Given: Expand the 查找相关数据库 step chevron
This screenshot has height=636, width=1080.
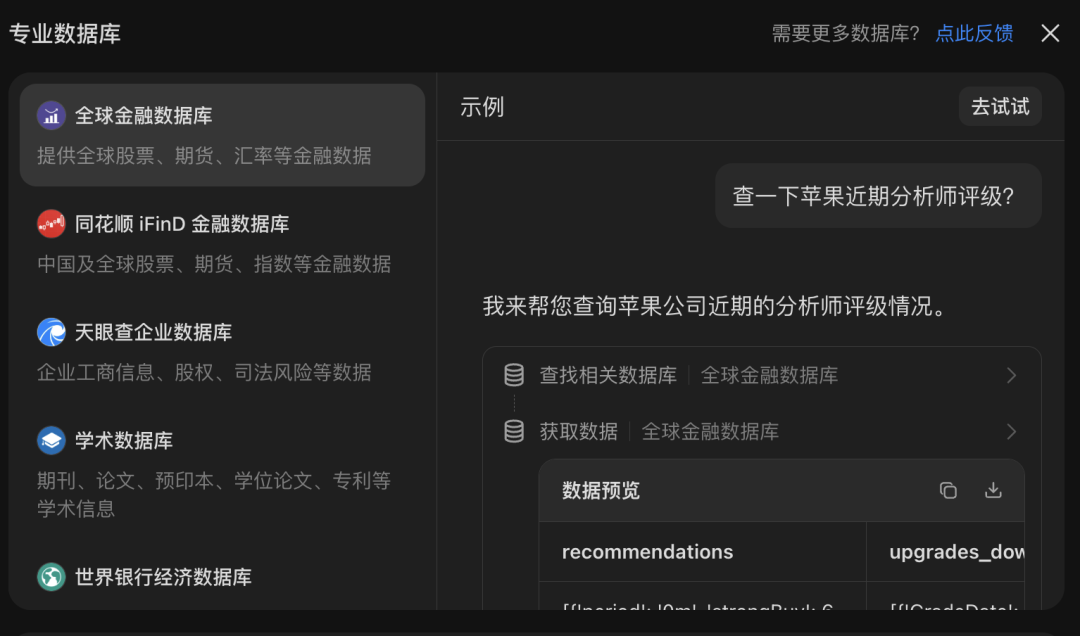Looking at the screenshot, I should click(1011, 375).
